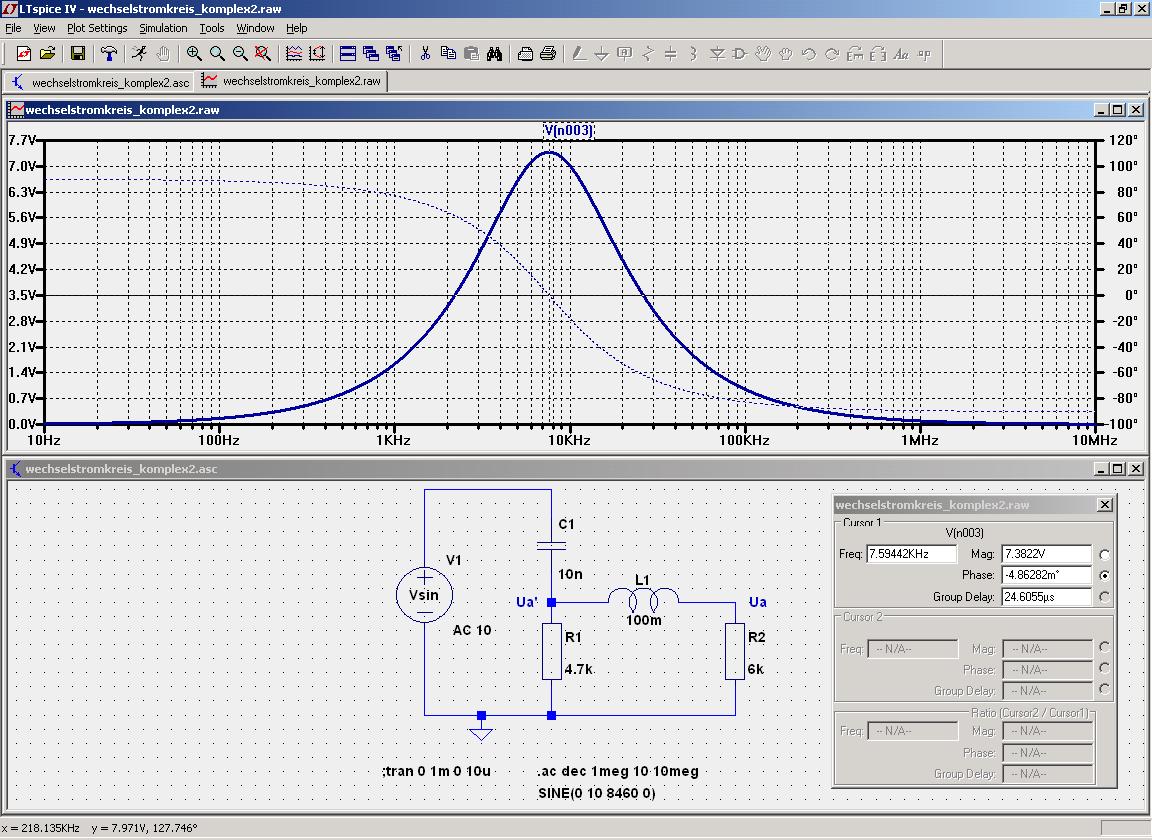Screen dimensions: 1152x840
Task: Close the cursor readout dialog
Action: coord(1104,505)
